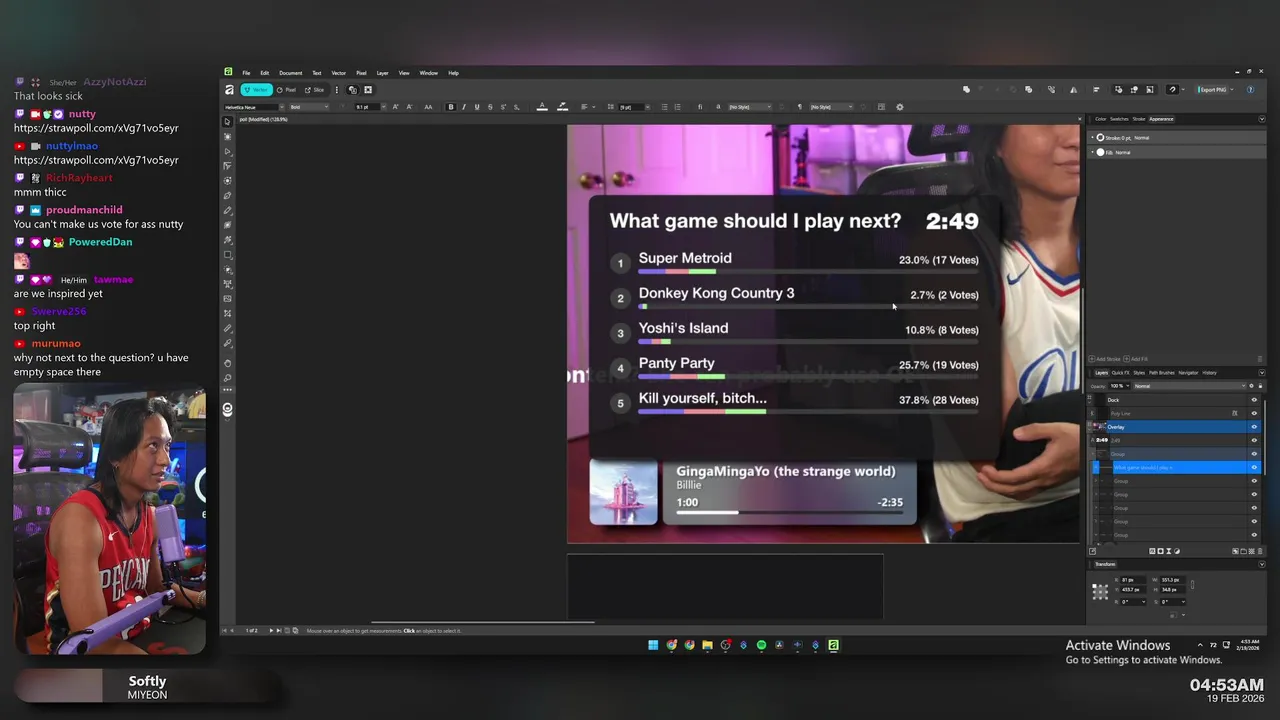Click the Export PNG button
The height and width of the screenshot is (720, 1280).
(1211, 89)
